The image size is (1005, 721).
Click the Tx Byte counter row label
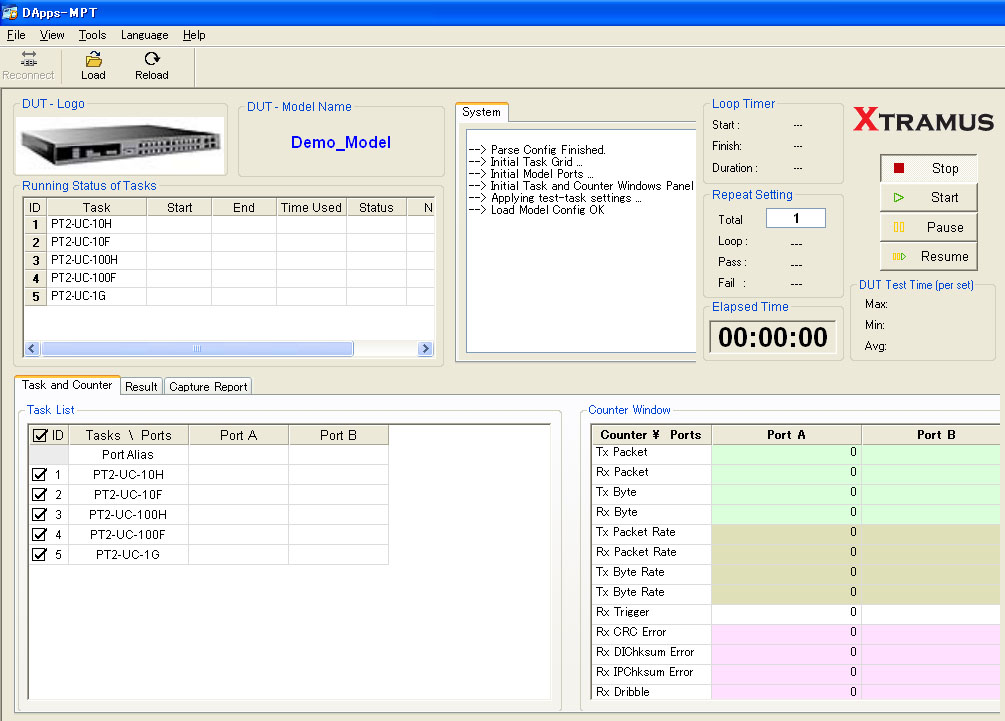coord(616,492)
